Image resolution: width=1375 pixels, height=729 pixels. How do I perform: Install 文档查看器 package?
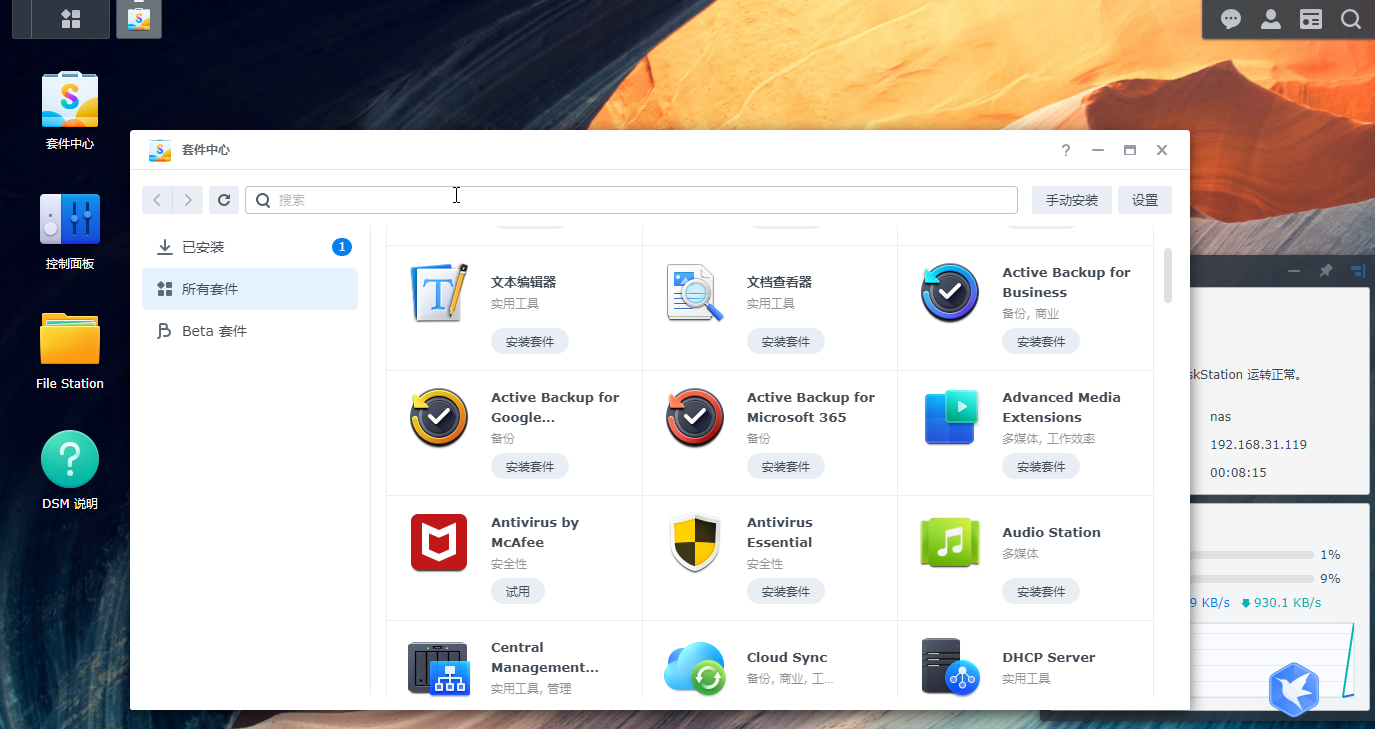coord(786,341)
